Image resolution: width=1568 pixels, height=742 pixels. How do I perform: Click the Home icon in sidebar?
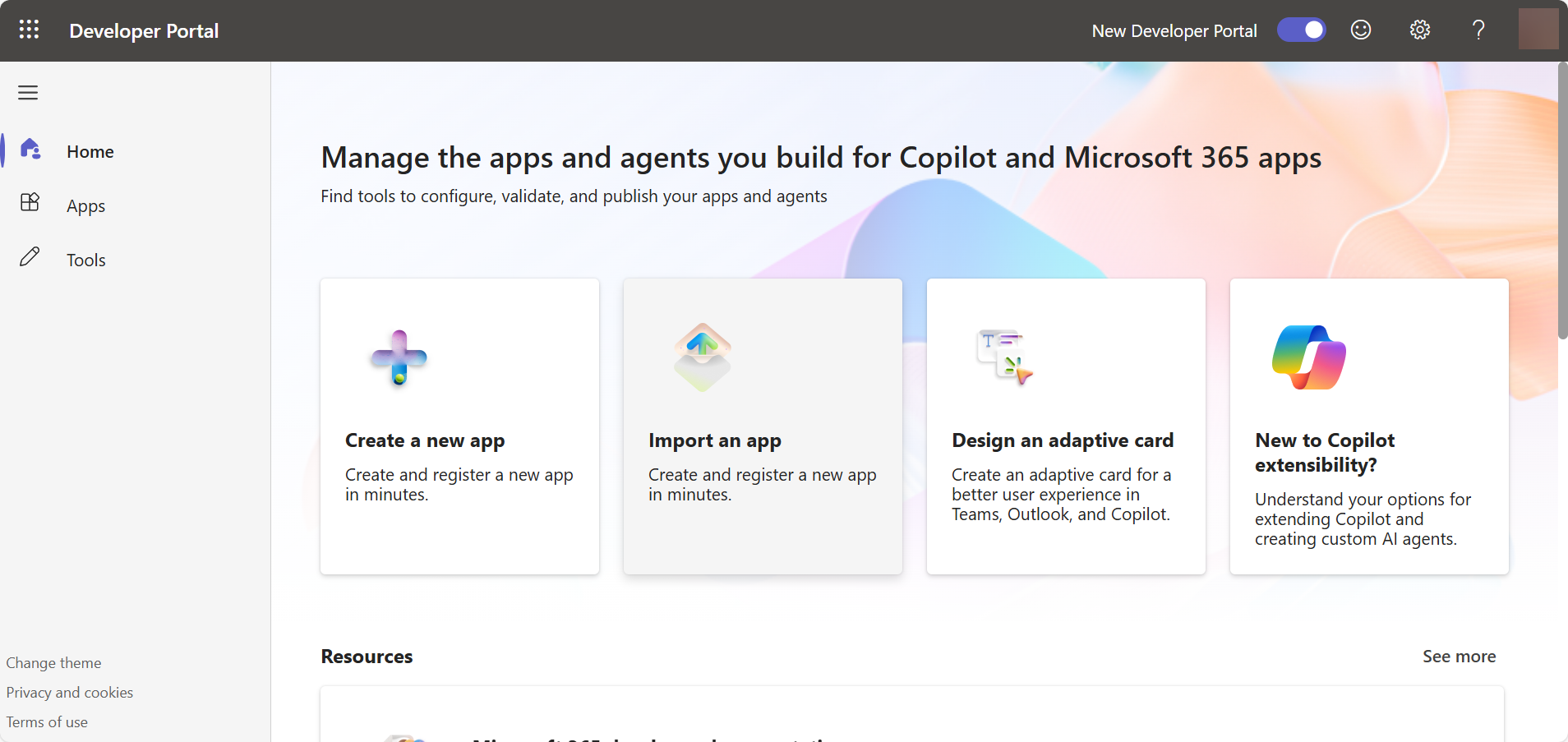pyautogui.click(x=30, y=150)
